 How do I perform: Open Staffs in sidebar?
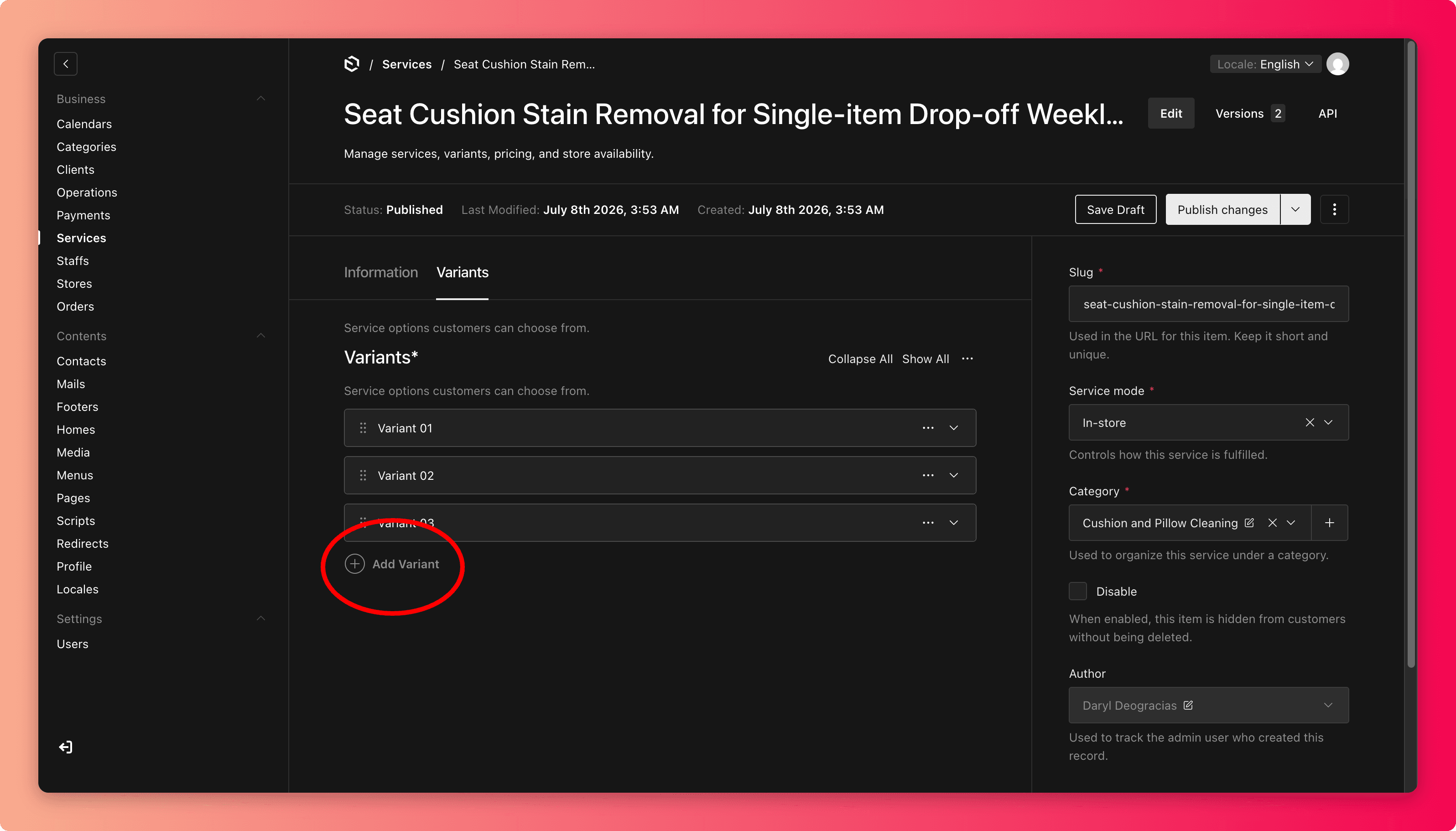pyautogui.click(x=73, y=261)
